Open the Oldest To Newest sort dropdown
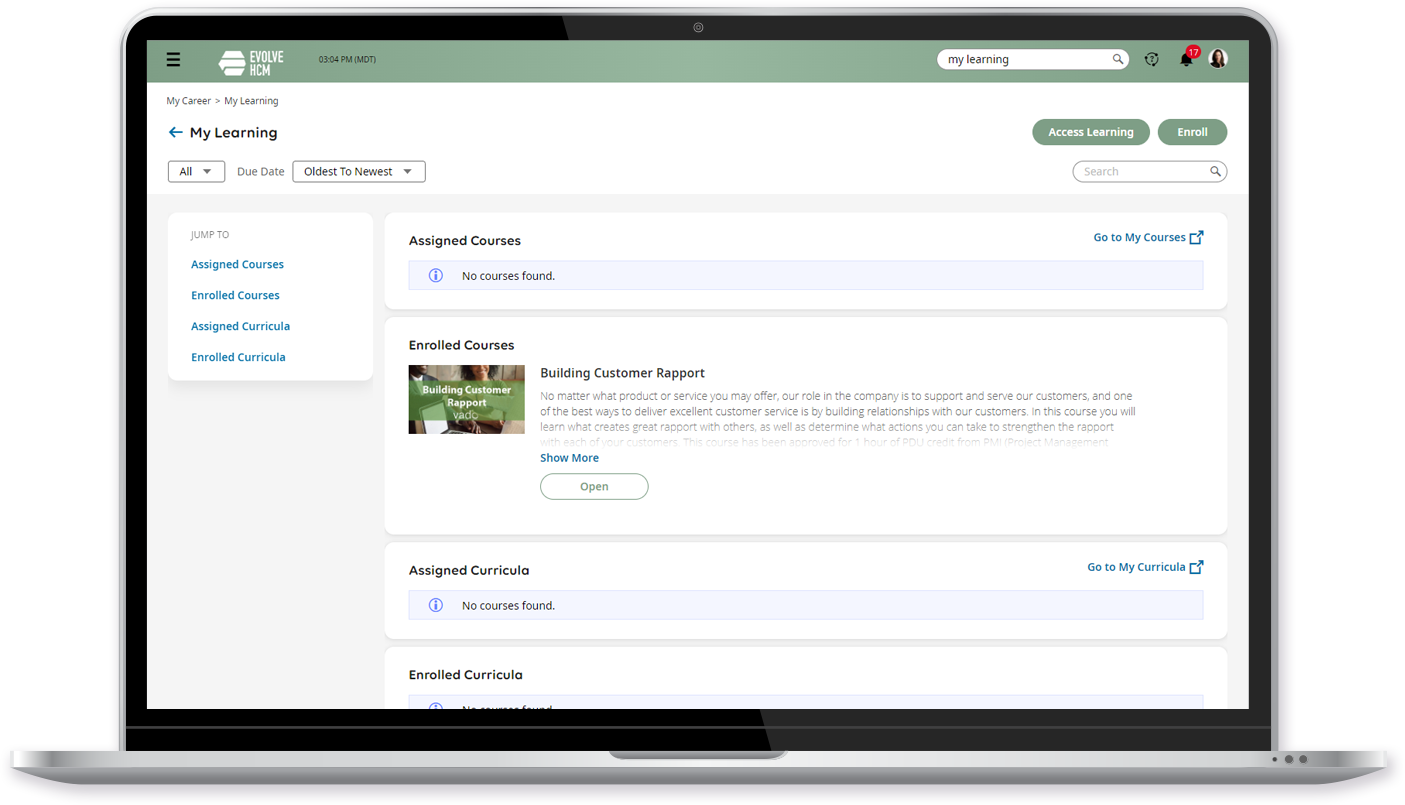Image resolution: width=1405 pixels, height=805 pixels. pyautogui.click(x=358, y=171)
